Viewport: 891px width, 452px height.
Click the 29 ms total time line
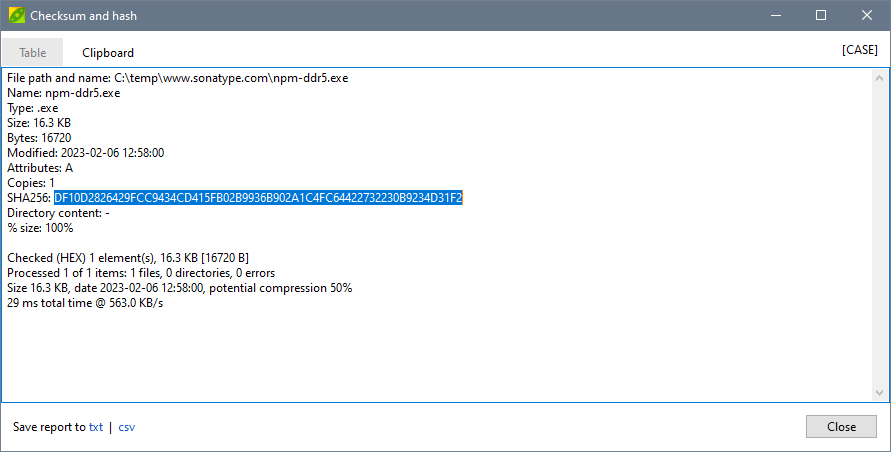pos(85,303)
